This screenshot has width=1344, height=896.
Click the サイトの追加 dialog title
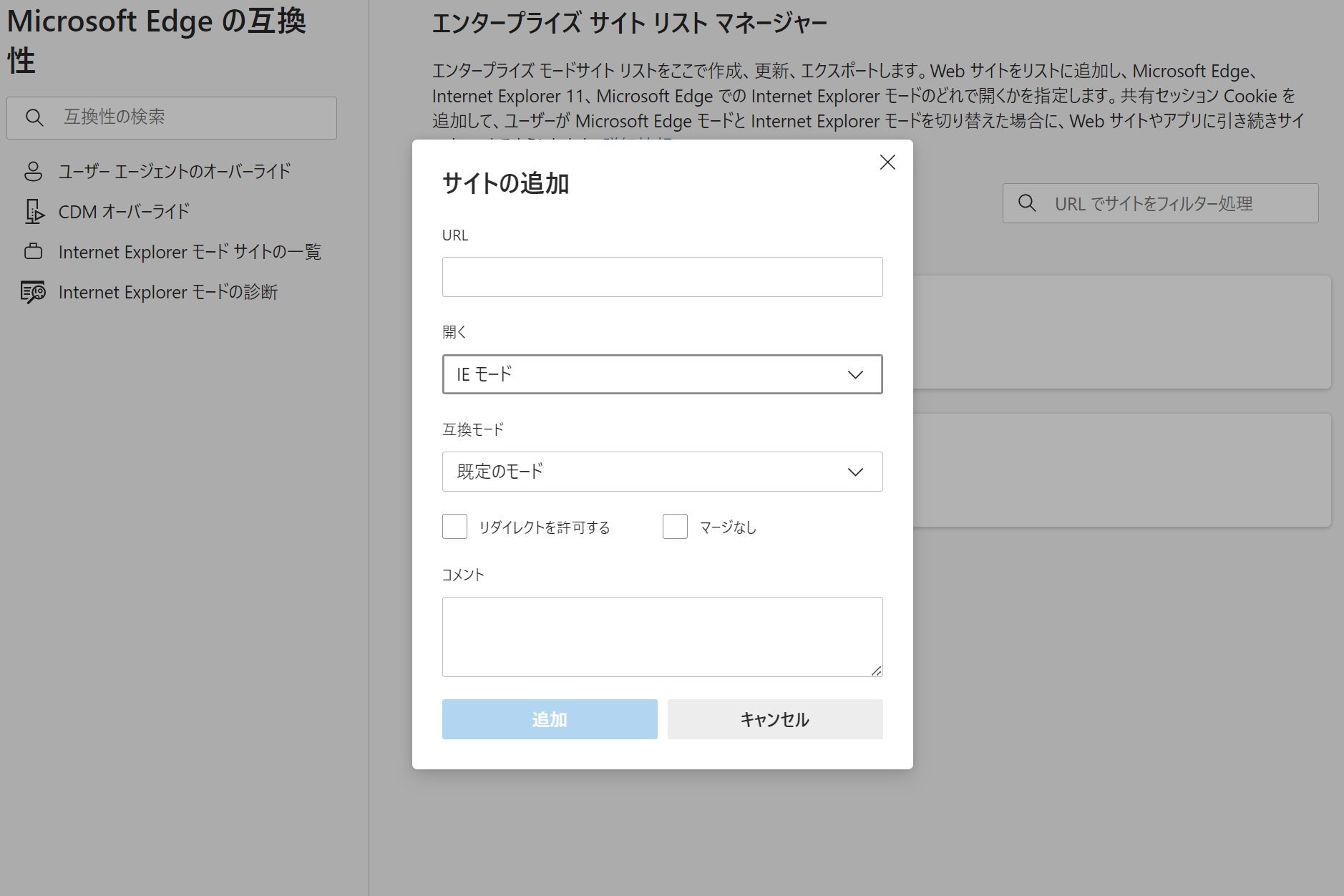505,184
